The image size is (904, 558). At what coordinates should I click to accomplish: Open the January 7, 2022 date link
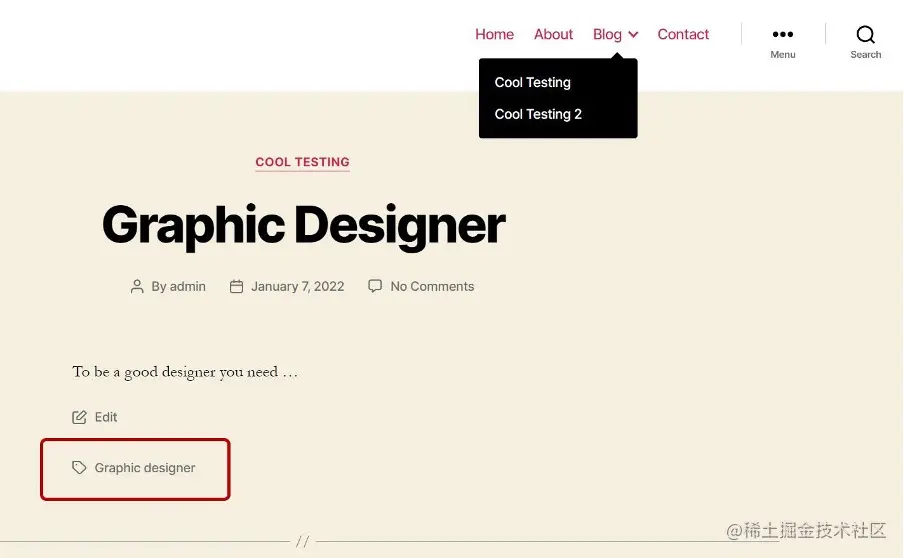pos(297,286)
